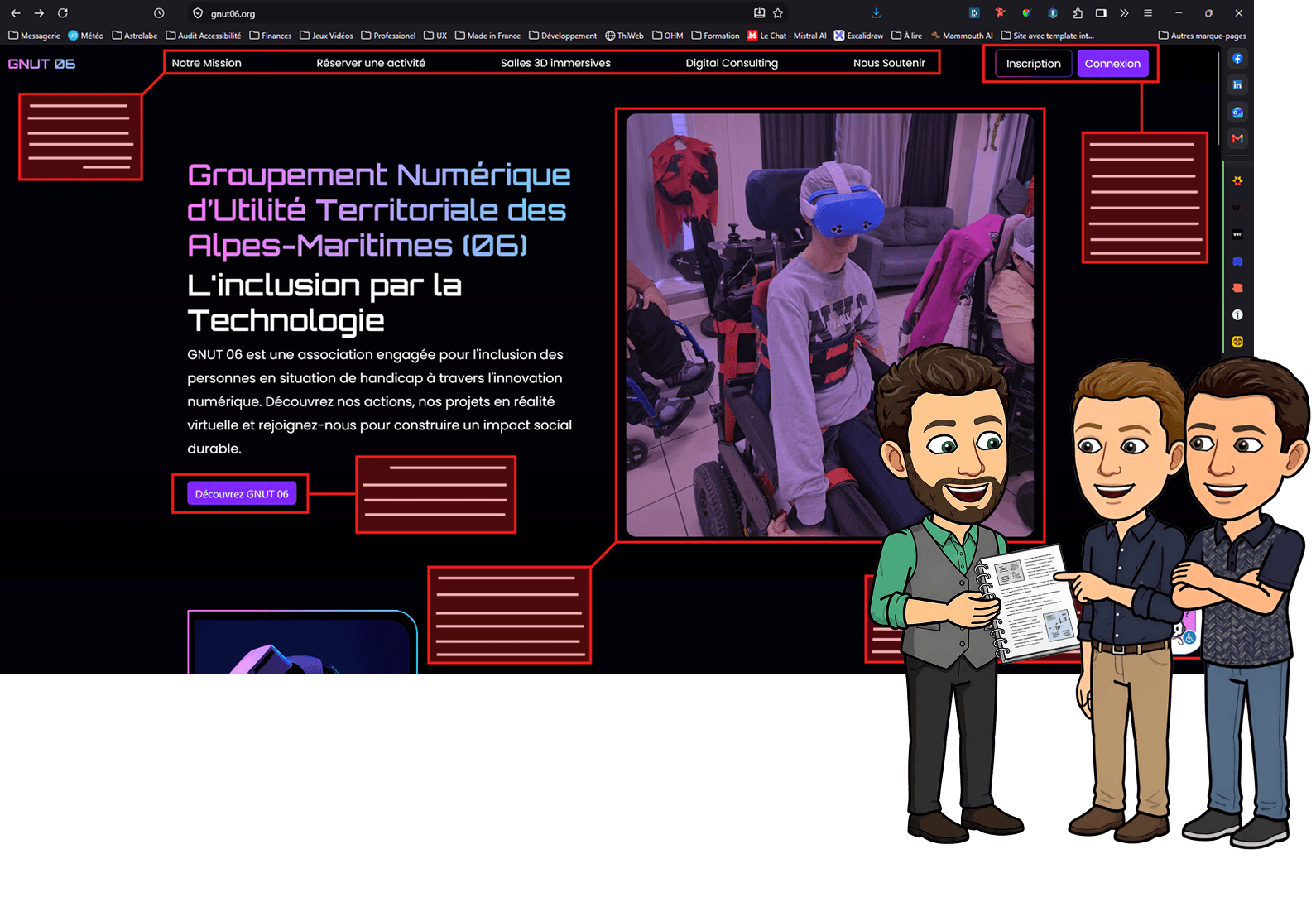This screenshot has height=902, width=1316.
Task: Bookmark this page with the star
Action: point(778,13)
